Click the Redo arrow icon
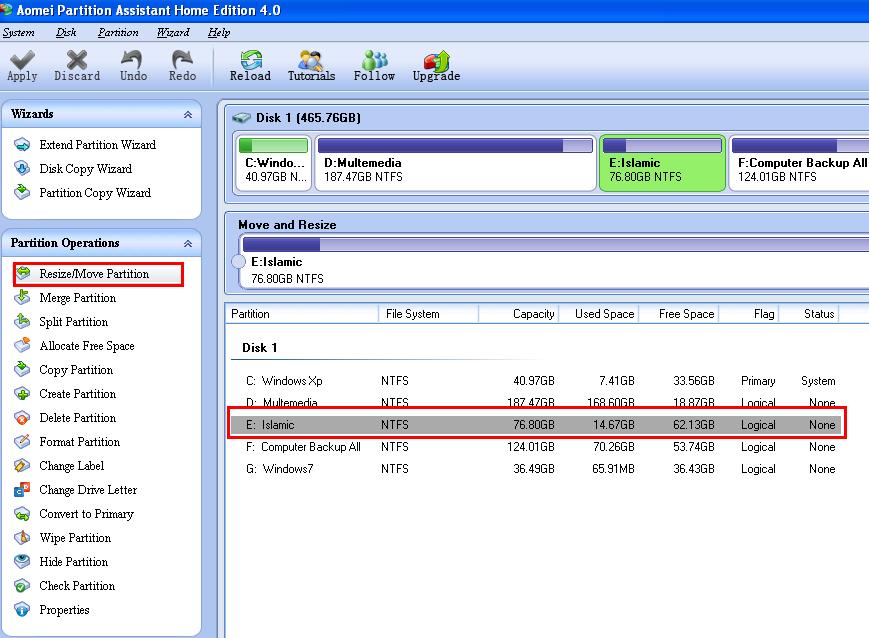Screen dimensions: 869x638 (182, 59)
